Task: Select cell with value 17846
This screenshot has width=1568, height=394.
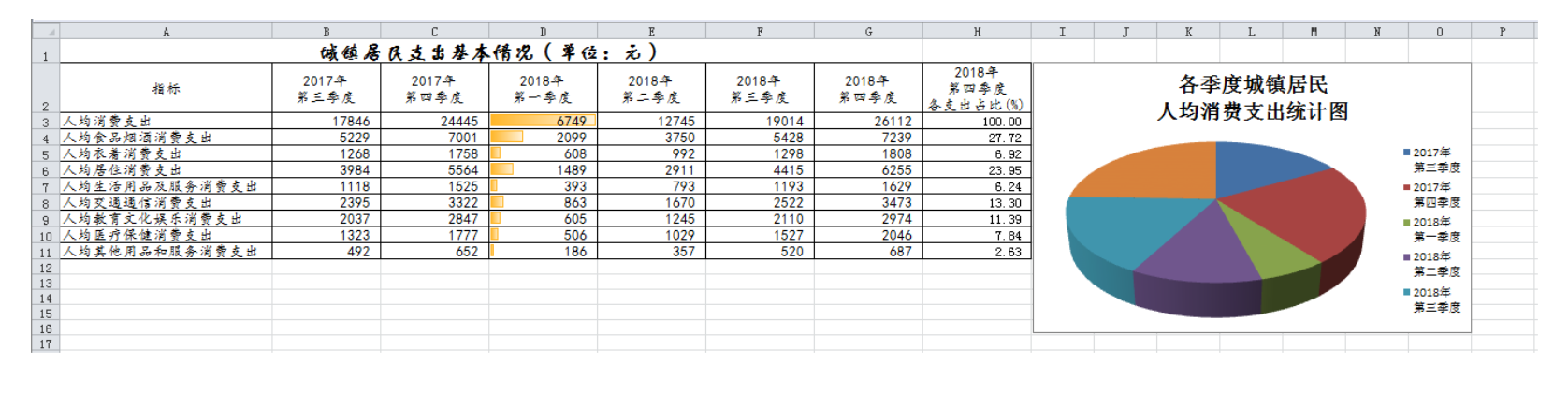Action: coord(327,122)
